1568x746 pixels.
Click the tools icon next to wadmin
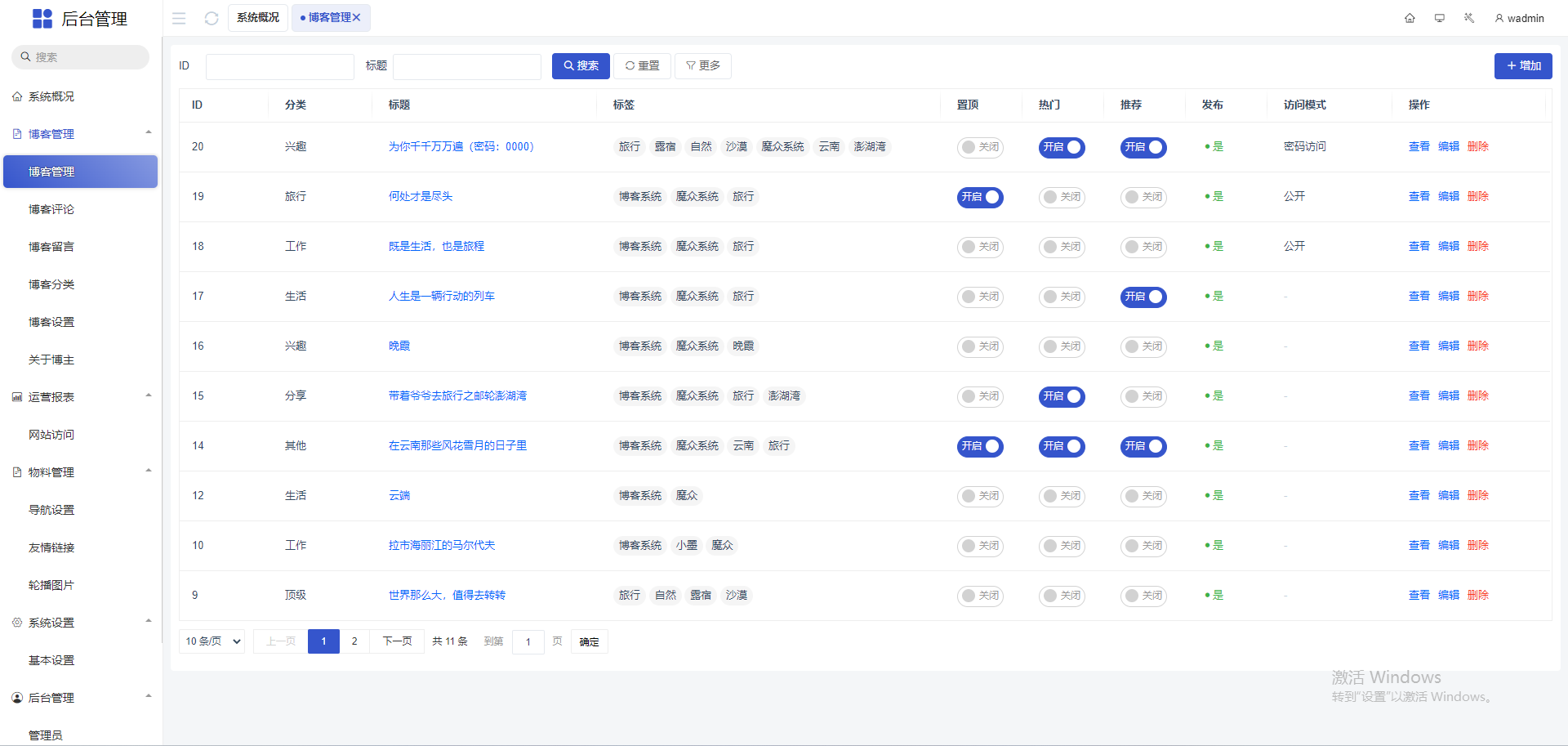[x=1469, y=18]
